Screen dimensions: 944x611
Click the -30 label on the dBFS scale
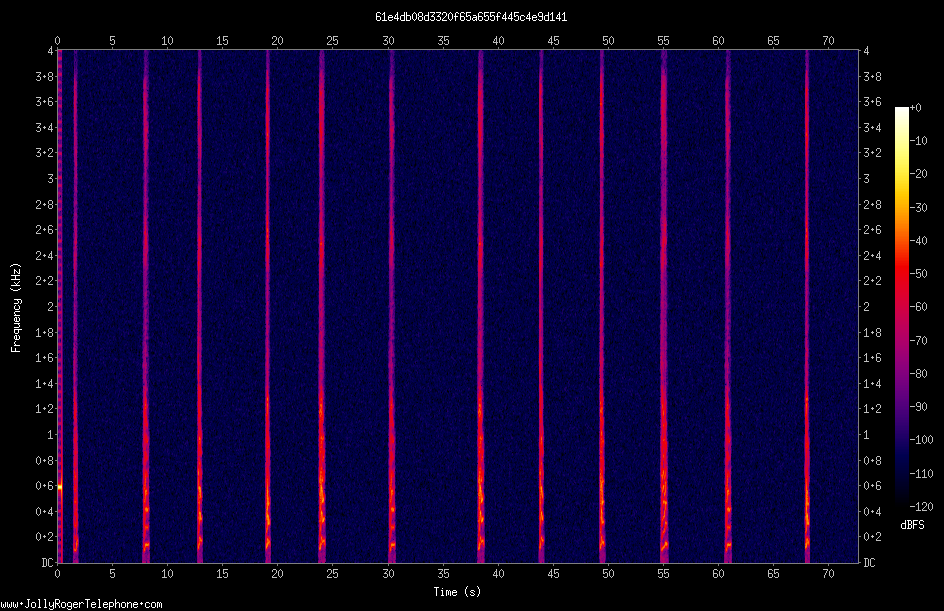(918, 207)
